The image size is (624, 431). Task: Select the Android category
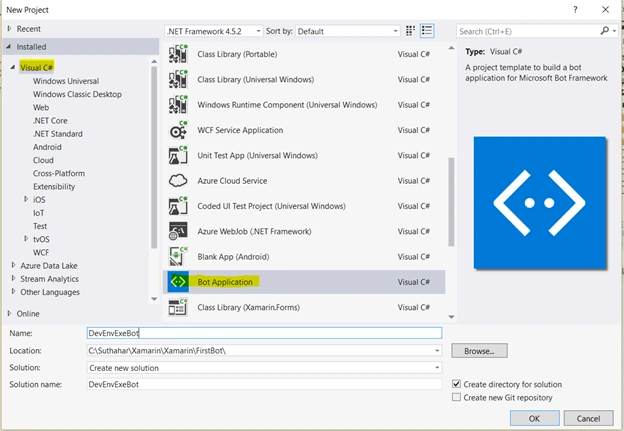47,147
